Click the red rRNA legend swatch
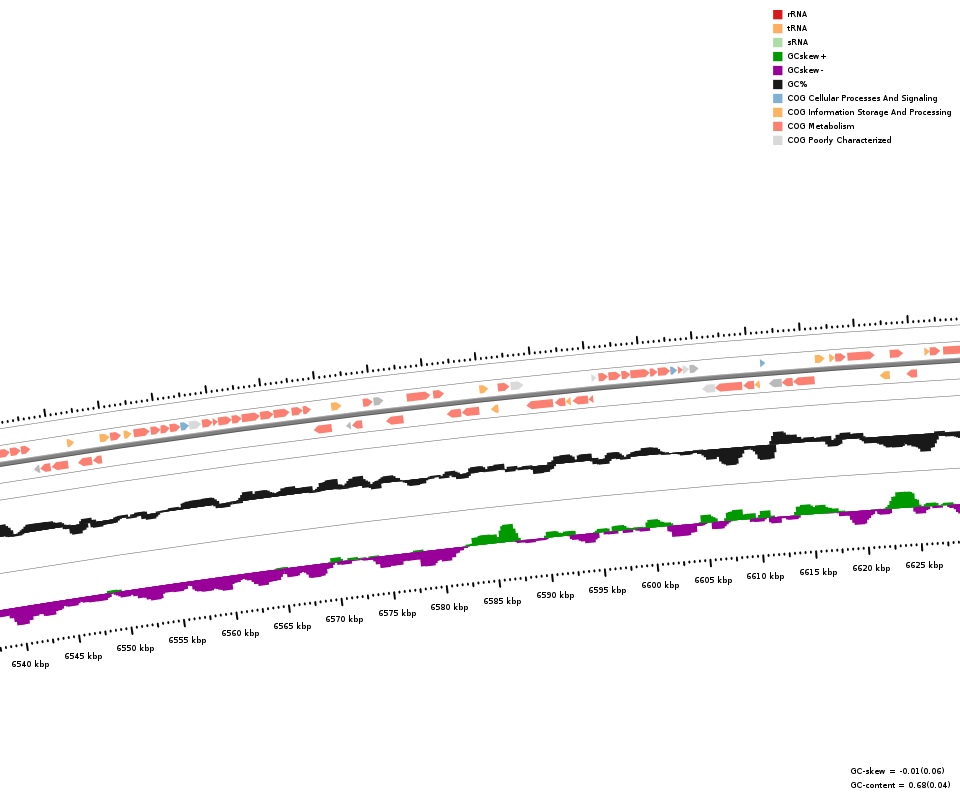The width and height of the screenshot is (960, 800). click(777, 14)
